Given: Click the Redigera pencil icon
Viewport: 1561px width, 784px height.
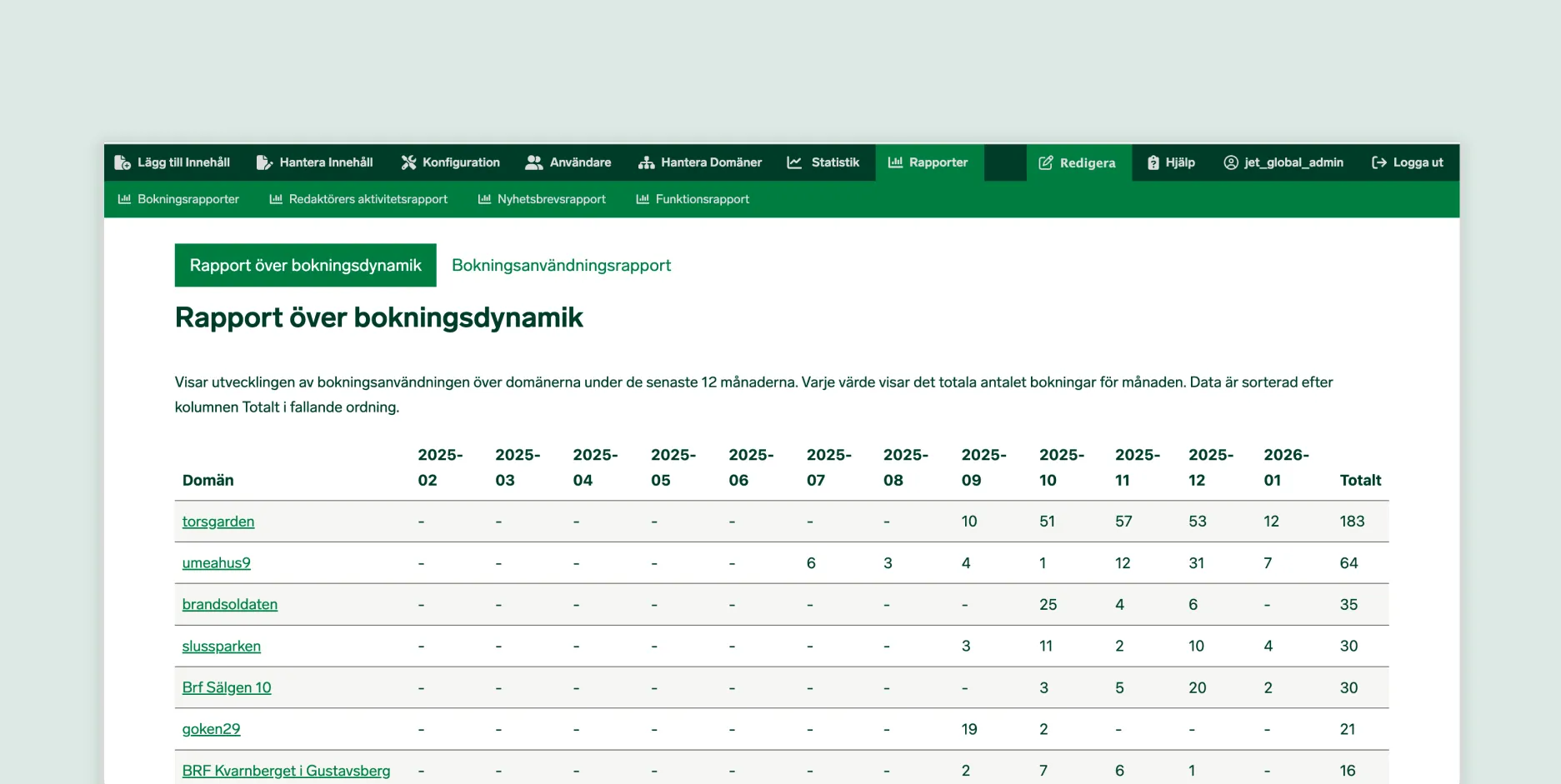Looking at the screenshot, I should (1046, 162).
